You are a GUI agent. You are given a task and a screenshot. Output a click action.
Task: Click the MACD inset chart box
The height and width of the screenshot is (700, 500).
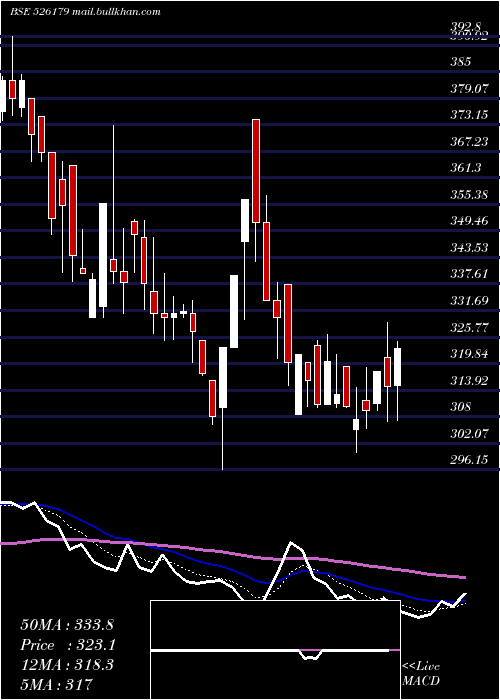[275, 650]
